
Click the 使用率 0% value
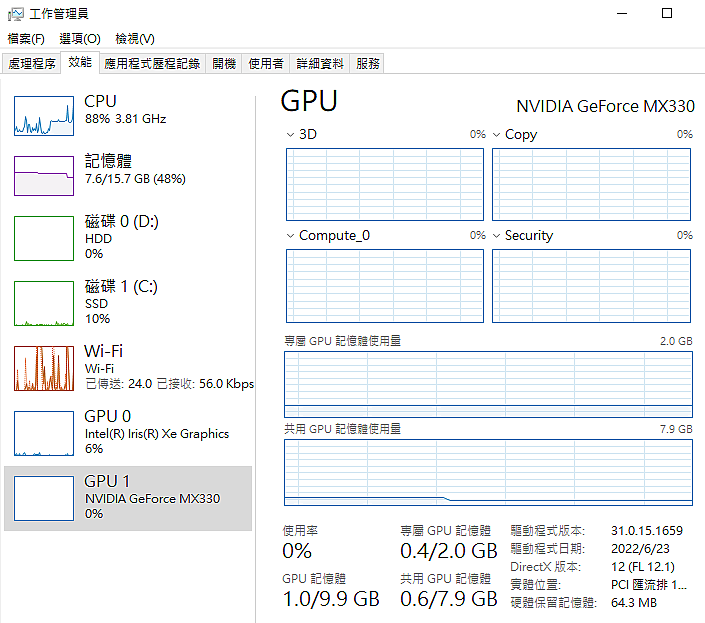click(297, 551)
